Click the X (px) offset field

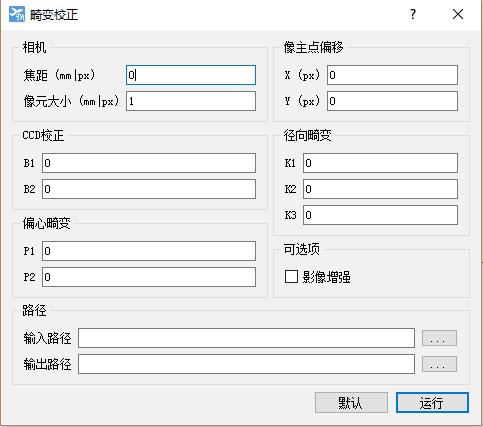[x=392, y=75]
